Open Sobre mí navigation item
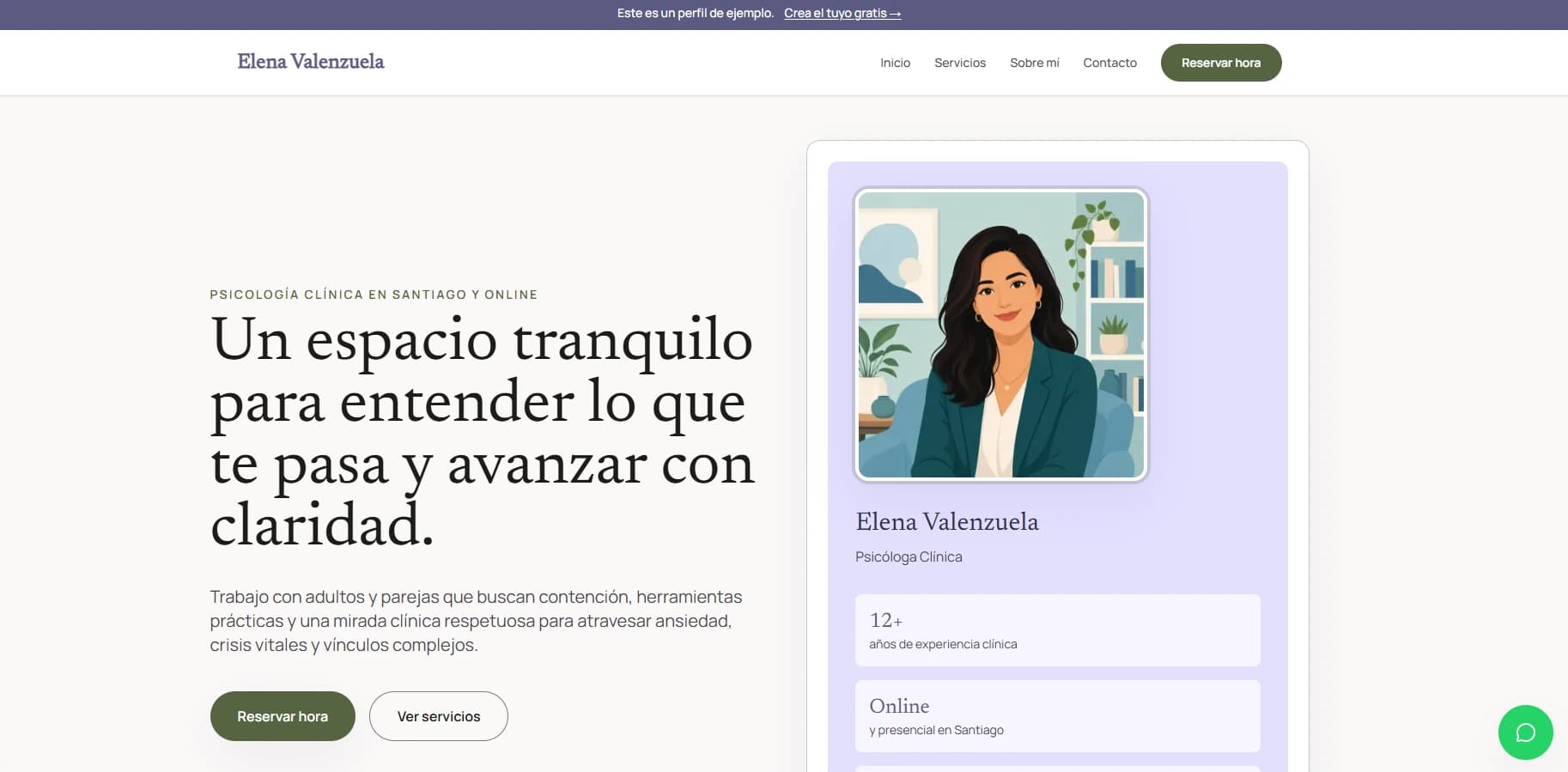The width and height of the screenshot is (1568, 772). click(1035, 63)
